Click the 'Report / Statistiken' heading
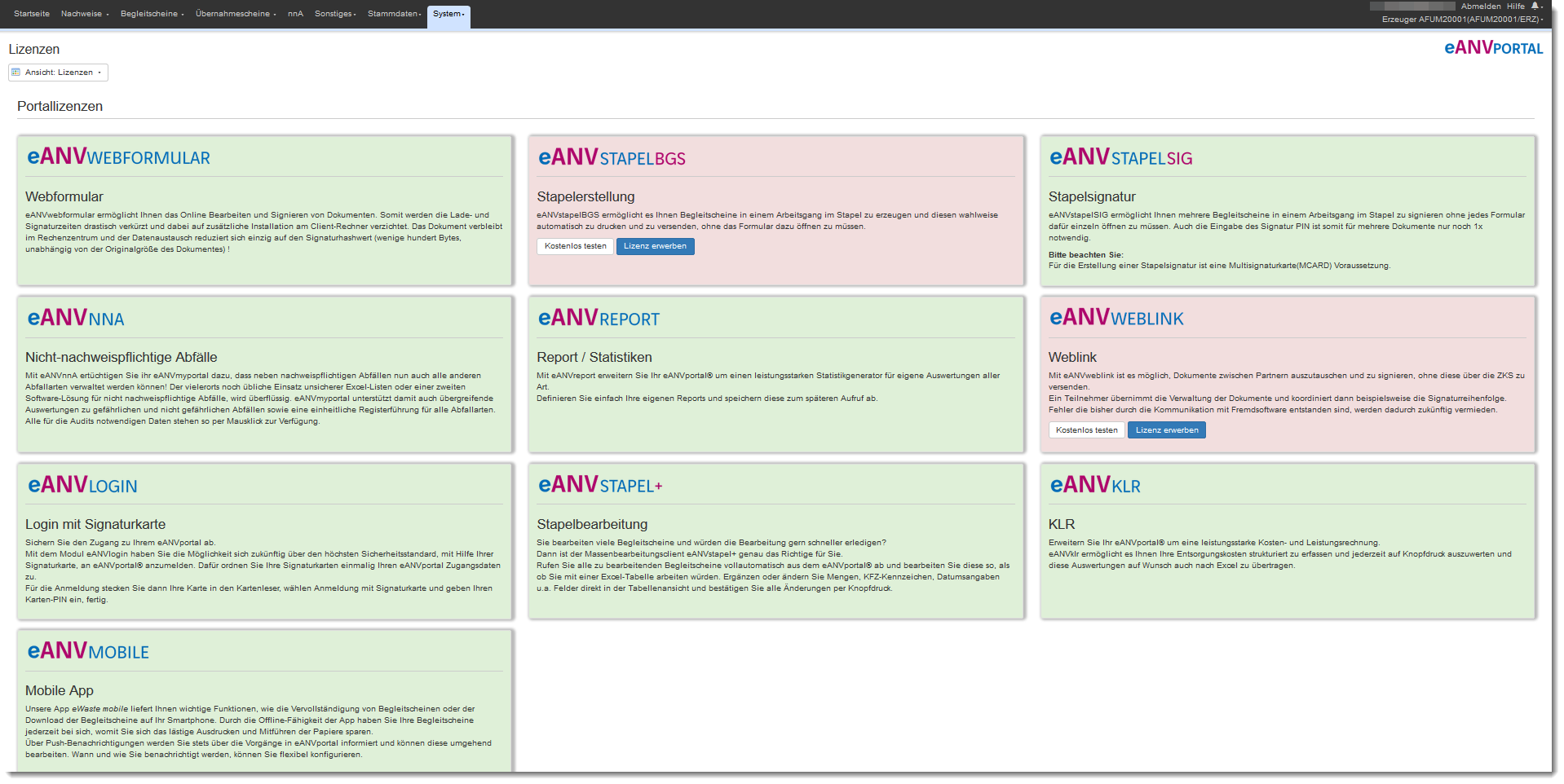This screenshot has height=784, width=1564. click(594, 357)
